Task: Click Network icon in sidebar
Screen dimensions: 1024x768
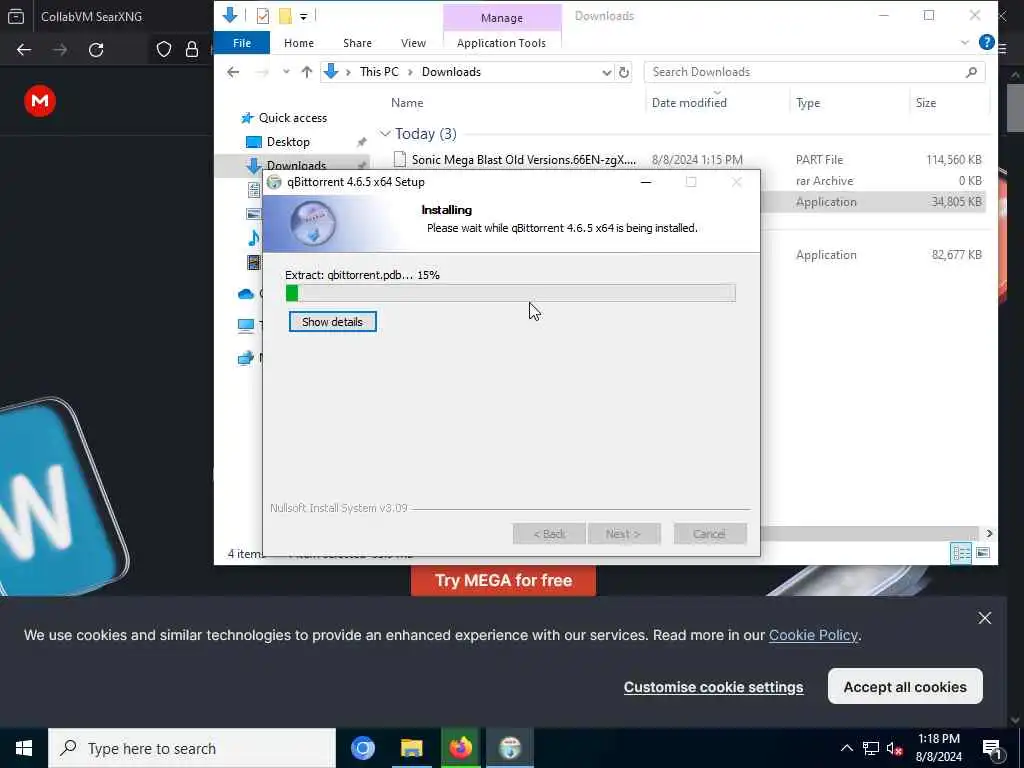Action: coord(246,358)
